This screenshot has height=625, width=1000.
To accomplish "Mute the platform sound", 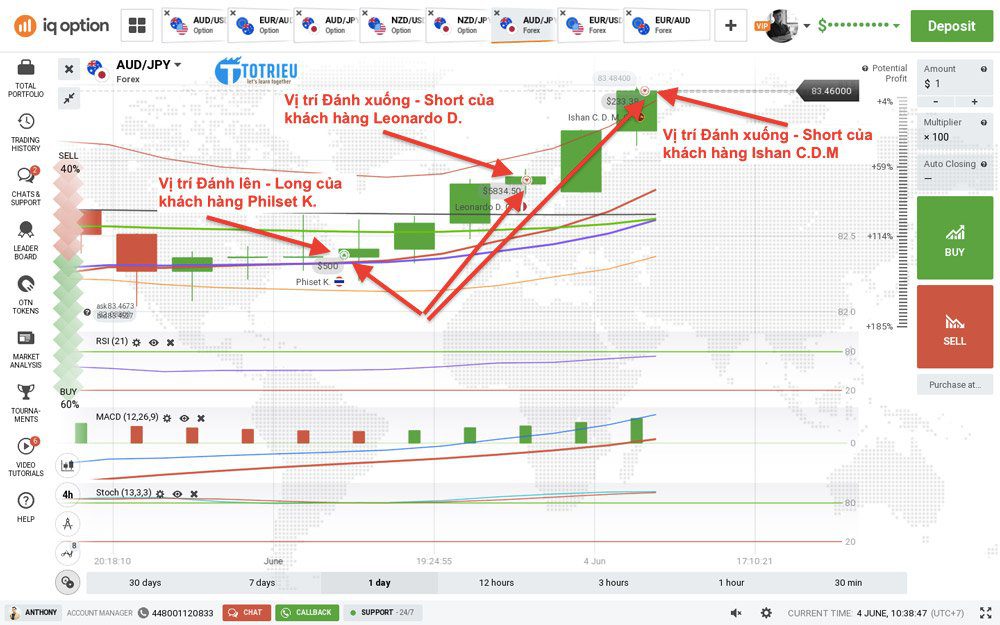I will (x=736, y=613).
